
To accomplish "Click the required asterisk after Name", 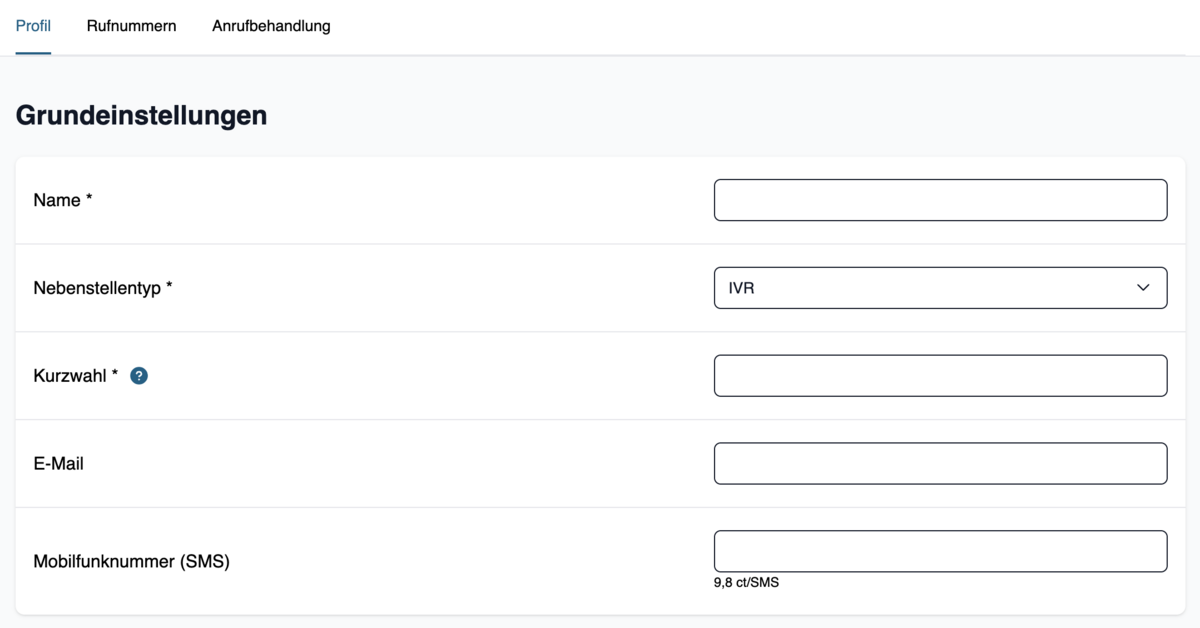I will pyautogui.click(x=89, y=198).
